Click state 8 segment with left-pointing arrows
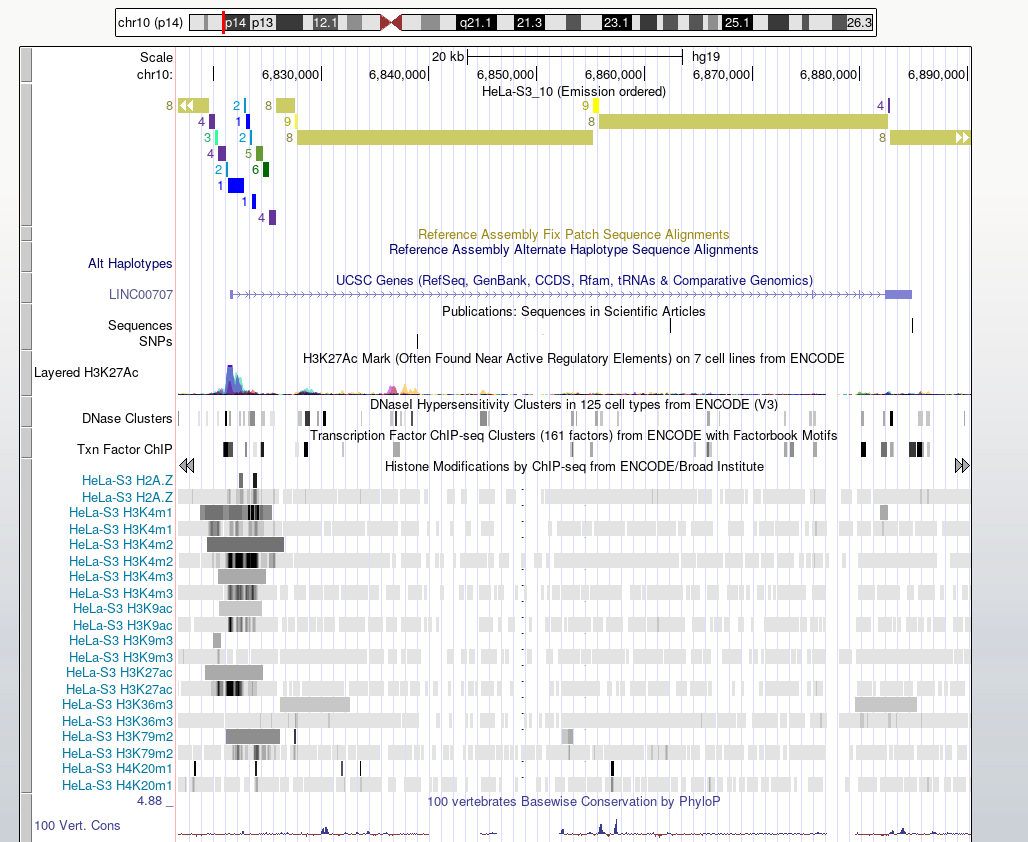Screen dimensions: 1028x842 pos(193,106)
